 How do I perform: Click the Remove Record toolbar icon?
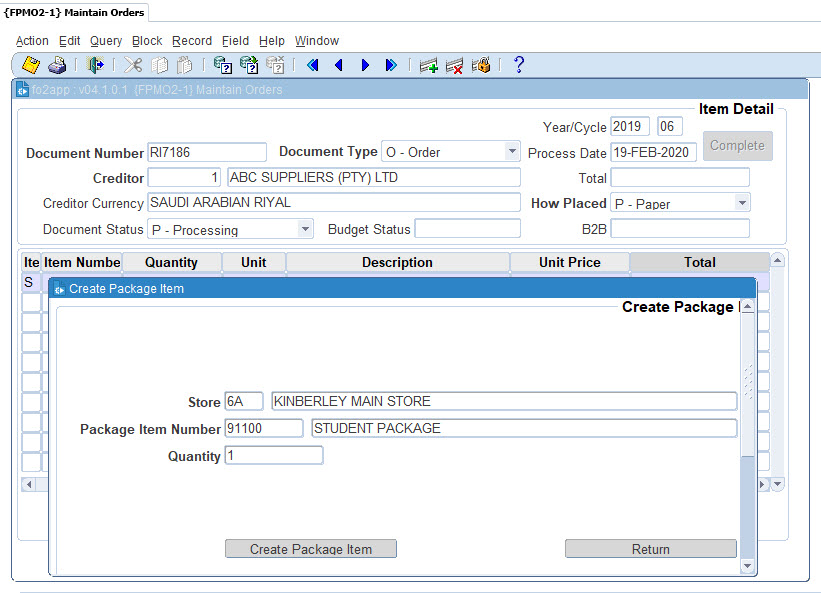[x=453, y=64]
